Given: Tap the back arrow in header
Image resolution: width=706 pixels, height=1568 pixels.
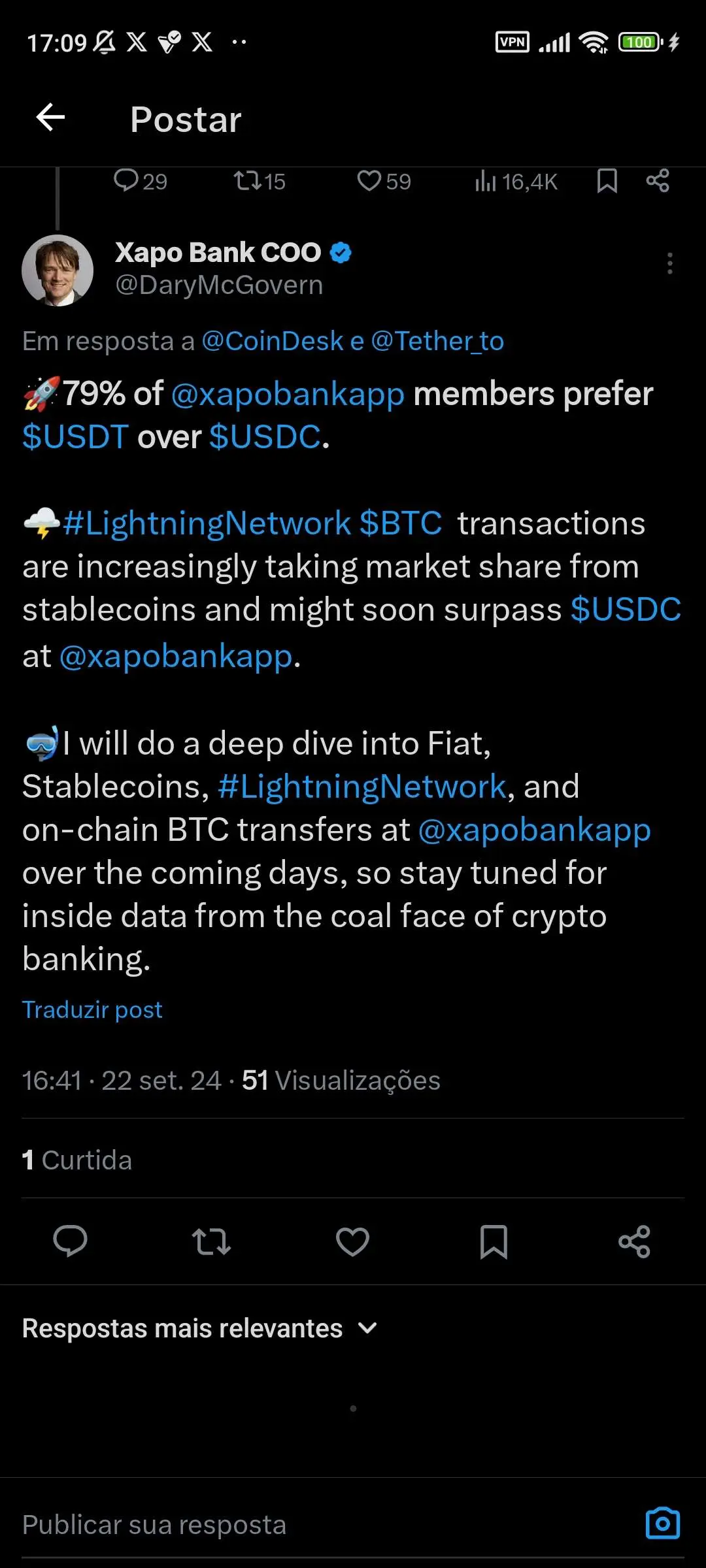Looking at the screenshot, I should 50,118.
